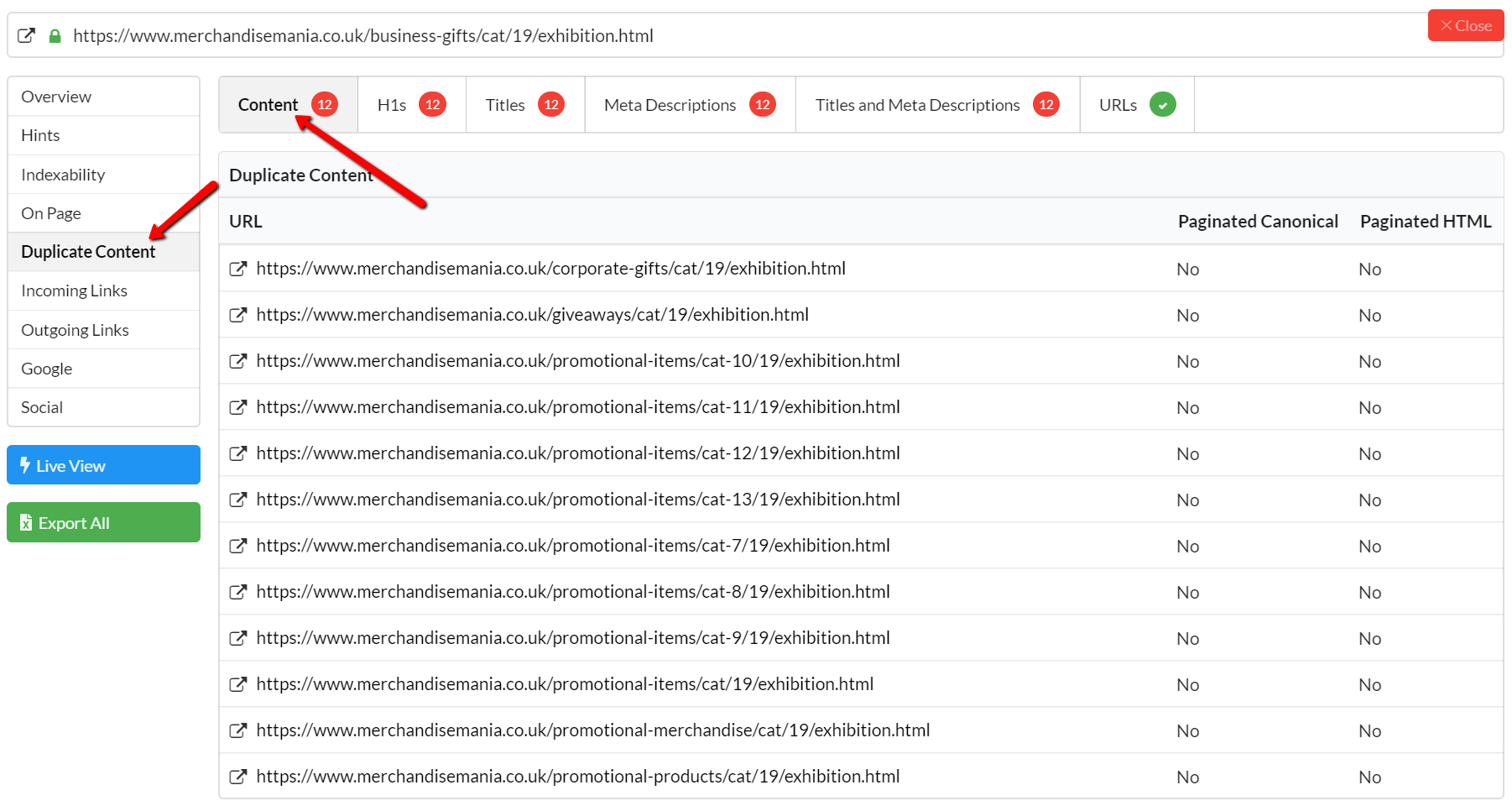Image resolution: width=1512 pixels, height=806 pixels.
Task: Click the green Export All button
Action: (104, 522)
